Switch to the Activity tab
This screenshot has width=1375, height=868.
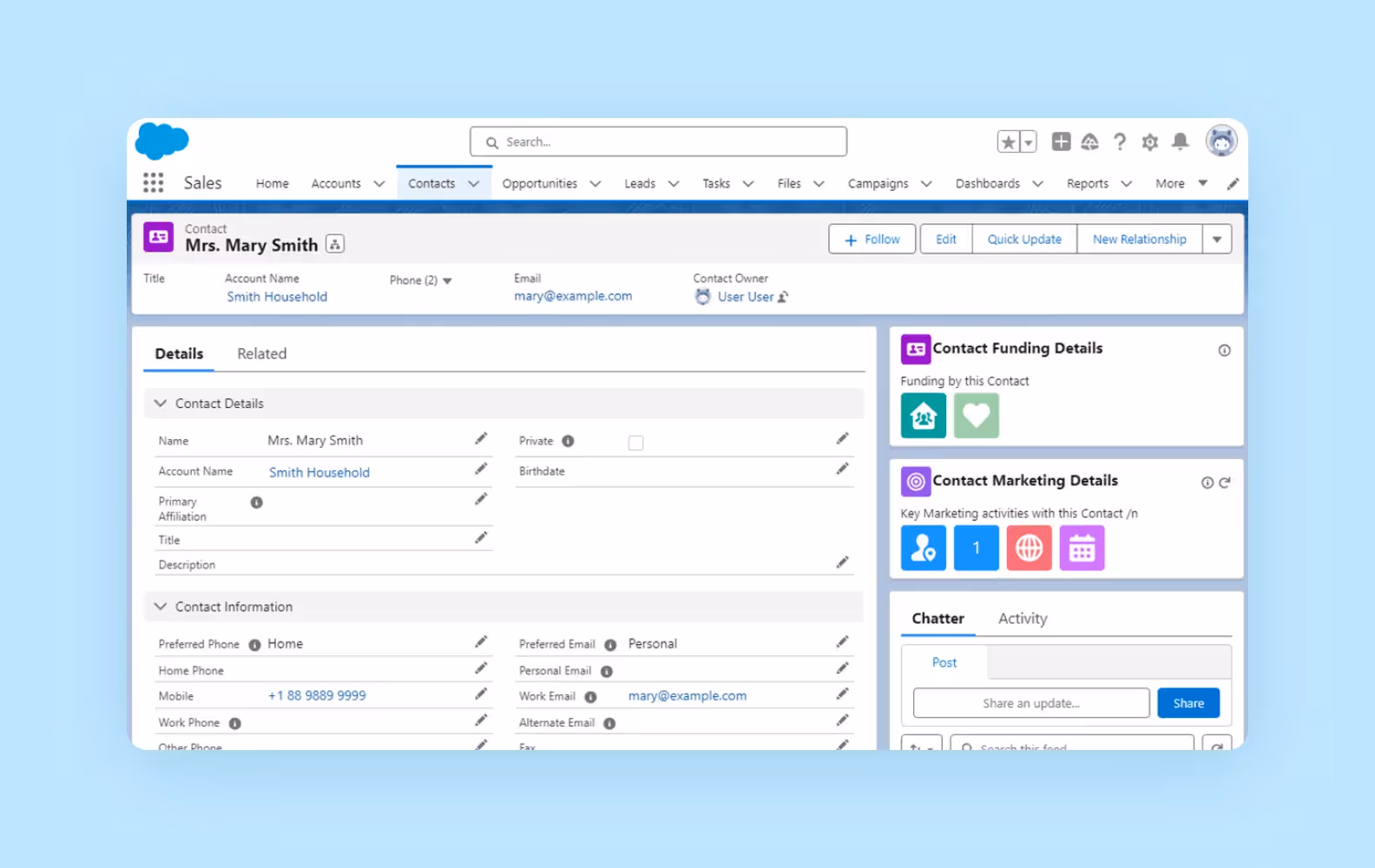tap(1023, 619)
